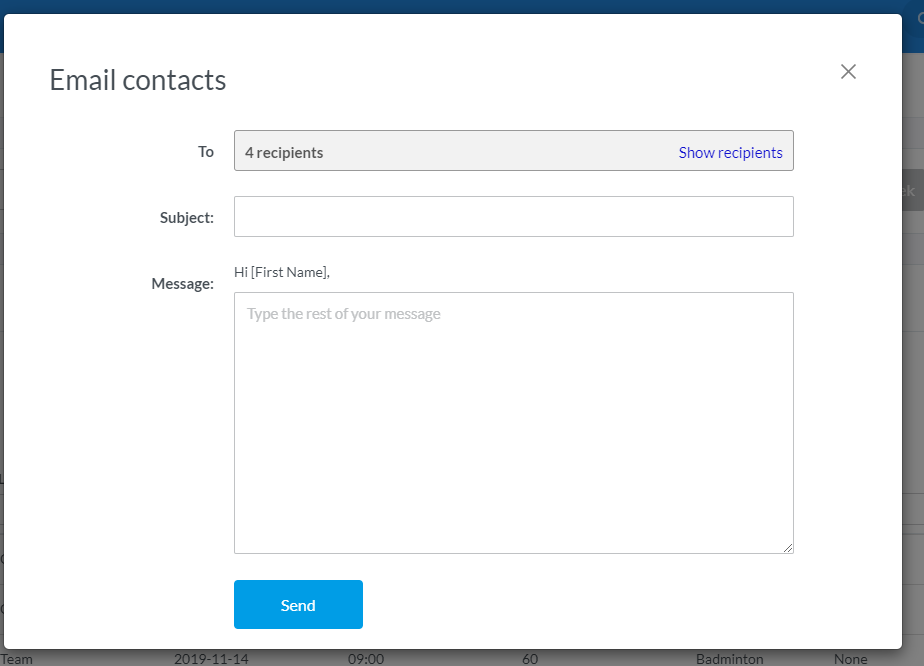Close the Email contacts dialog
The image size is (924, 666).
coord(848,72)
